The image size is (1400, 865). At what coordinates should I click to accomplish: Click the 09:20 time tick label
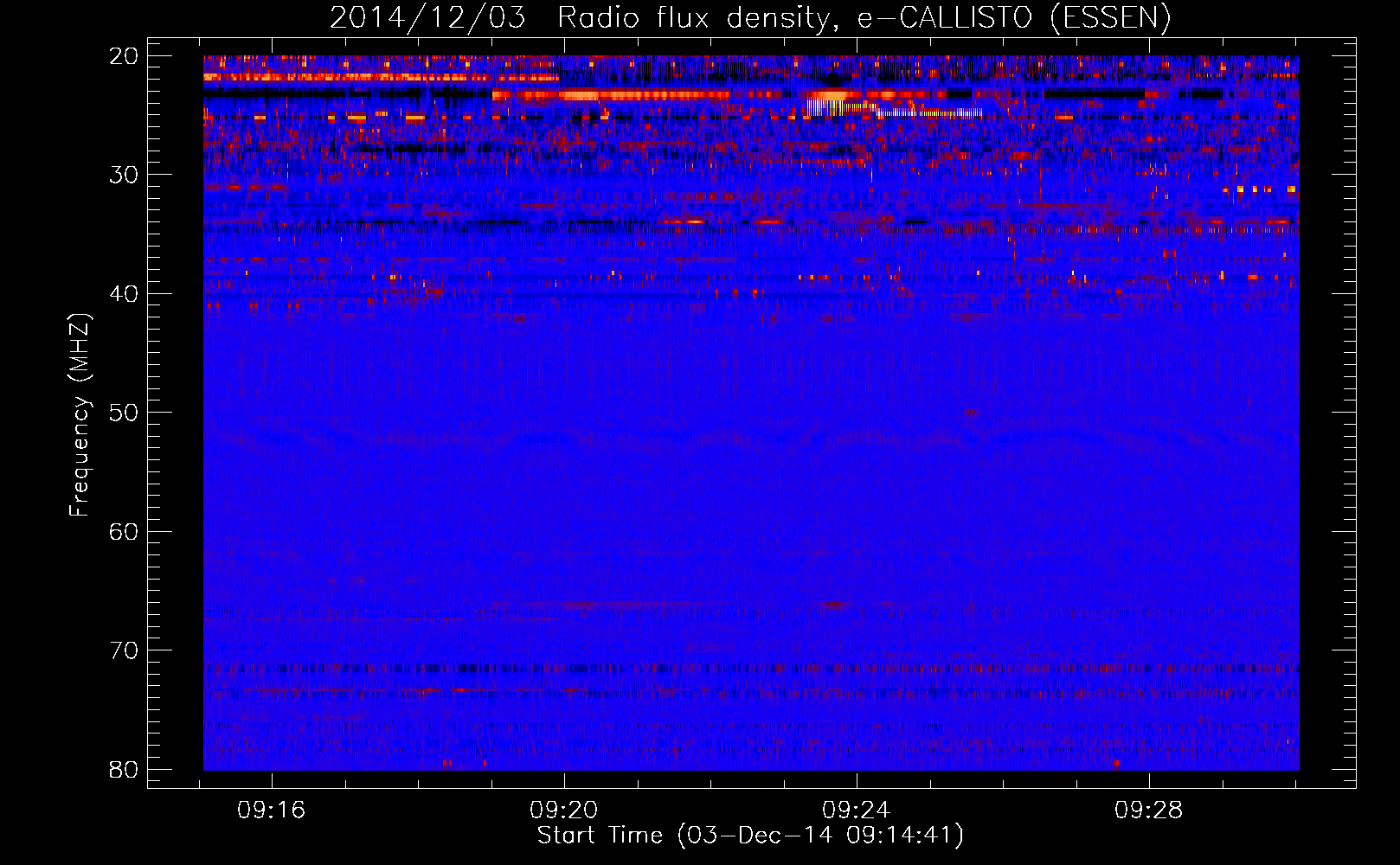564,811
